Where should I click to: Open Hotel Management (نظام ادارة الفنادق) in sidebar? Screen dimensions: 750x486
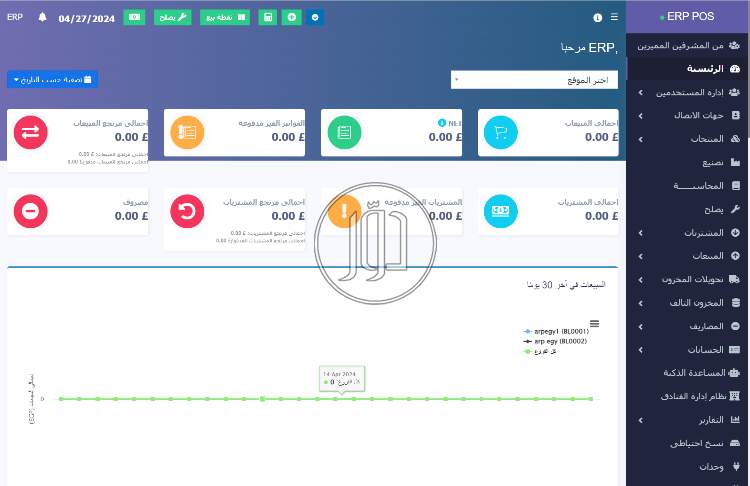tap(688, 396)
